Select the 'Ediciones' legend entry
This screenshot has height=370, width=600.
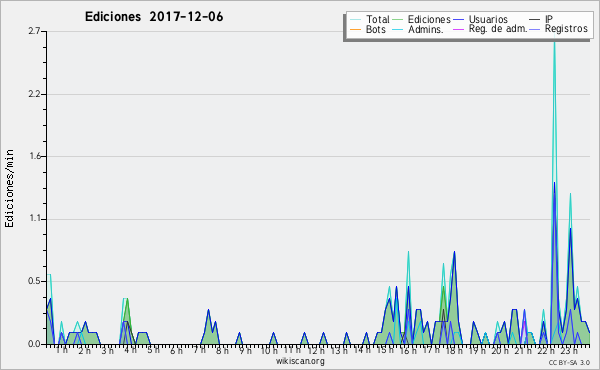click(x=422, y=19)
